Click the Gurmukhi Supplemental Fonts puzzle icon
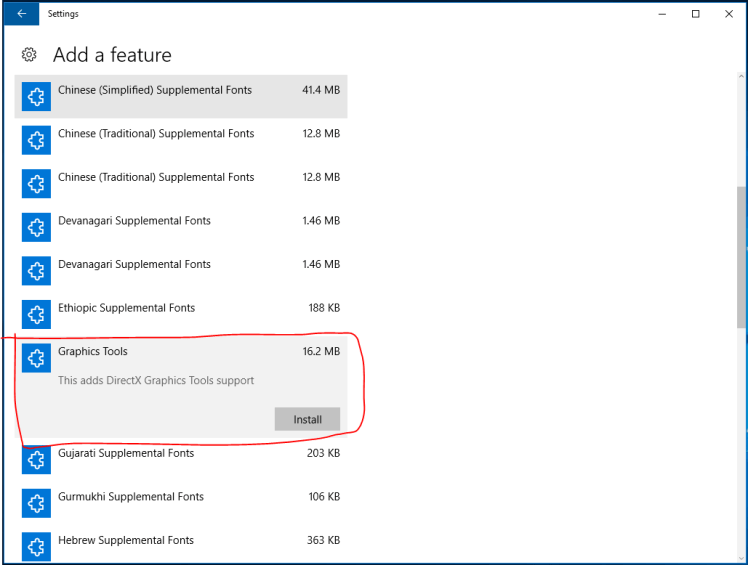This screenshot has width=748, height=565. 37,503
